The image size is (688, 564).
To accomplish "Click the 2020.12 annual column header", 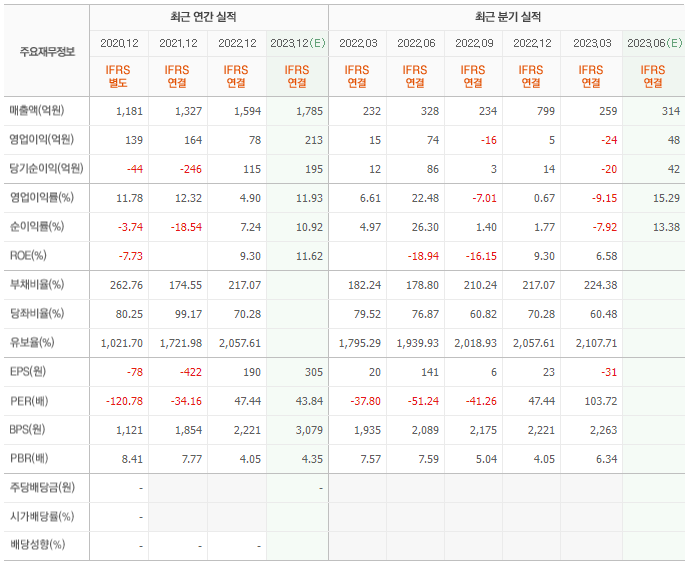I will (119, 43).
